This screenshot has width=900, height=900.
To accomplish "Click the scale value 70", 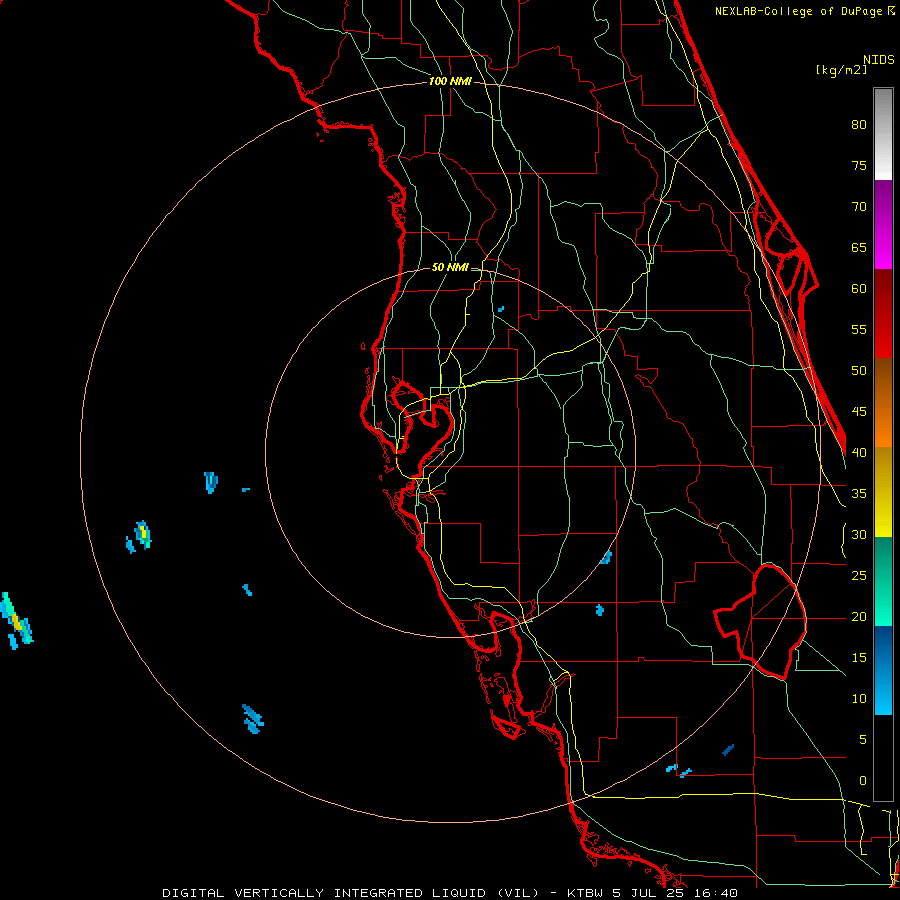I will [x=859, y=206].
